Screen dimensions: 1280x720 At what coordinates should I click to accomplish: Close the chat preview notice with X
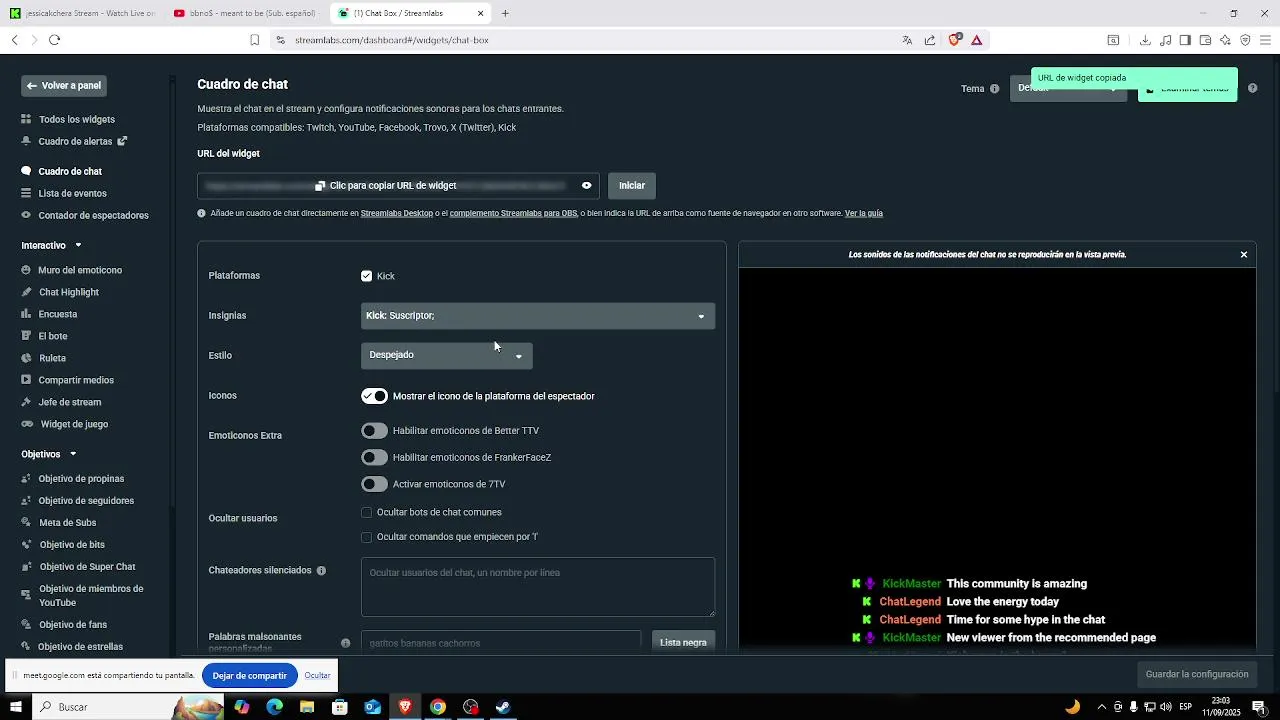1244,255
